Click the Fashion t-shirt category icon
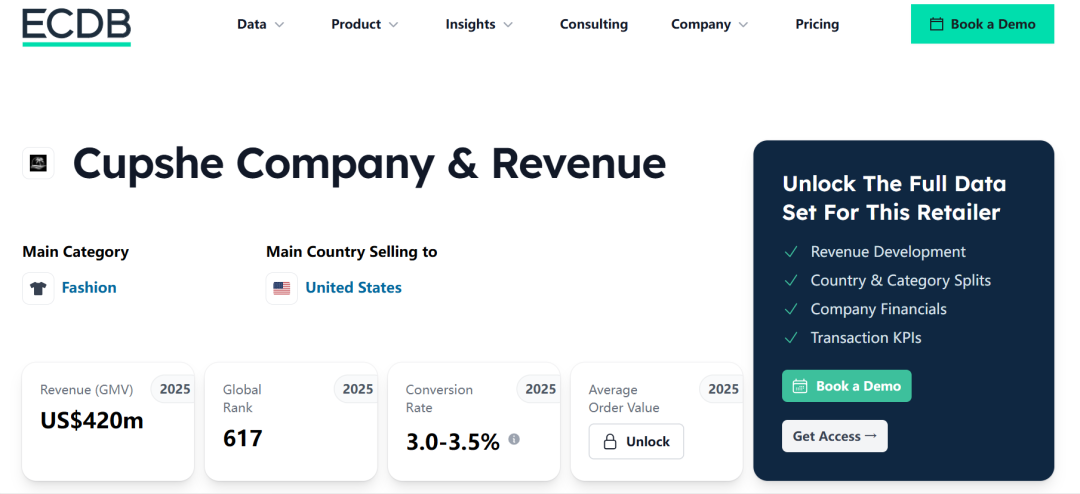Image resolution: width=1080 pixels, height=494 pixels. 38,288
